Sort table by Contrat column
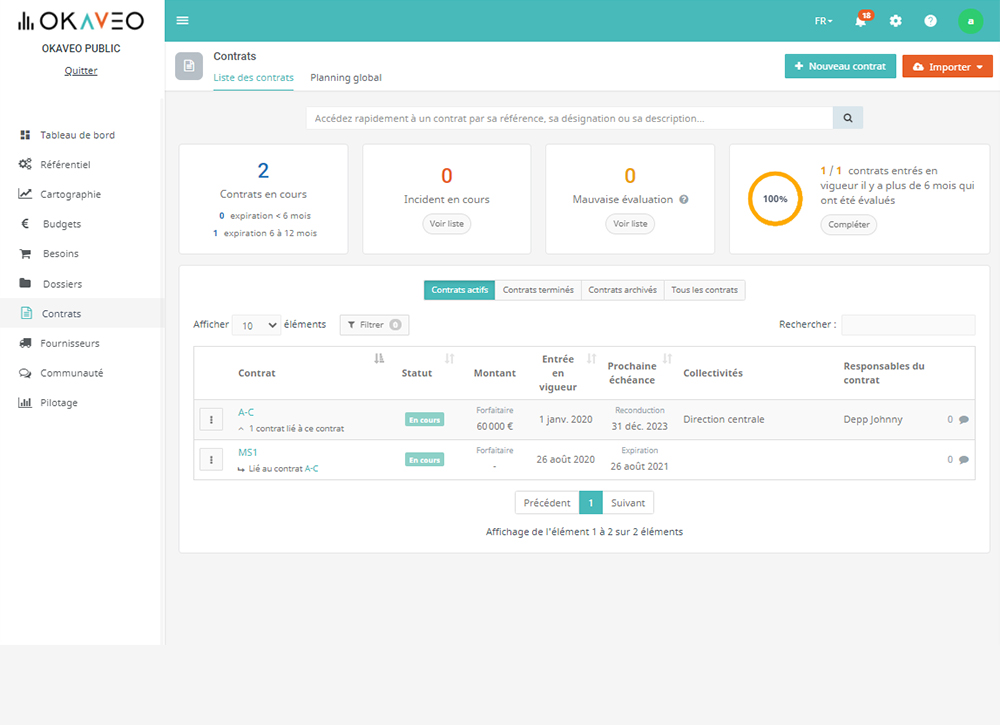1000x725 pixels. (x=379, y=358)
